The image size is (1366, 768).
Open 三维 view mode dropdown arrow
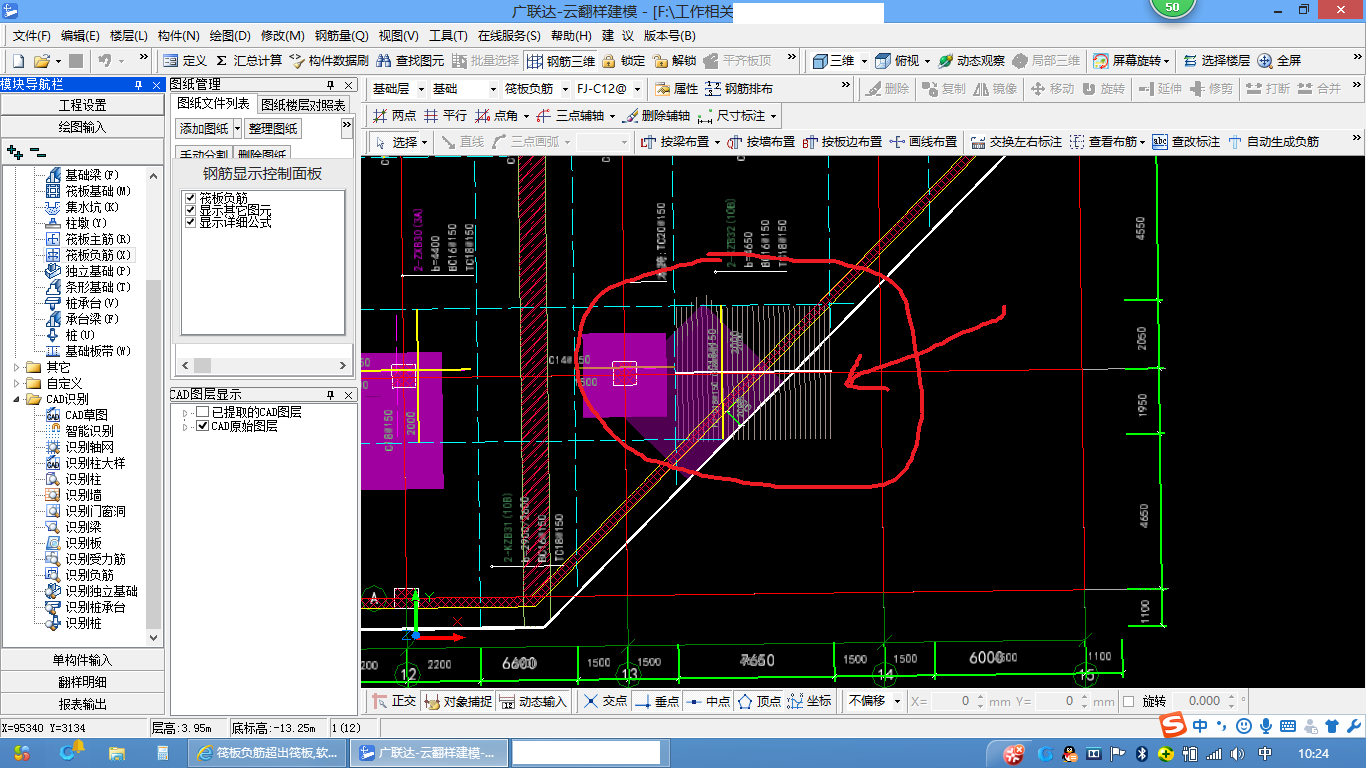pos(864,61)
